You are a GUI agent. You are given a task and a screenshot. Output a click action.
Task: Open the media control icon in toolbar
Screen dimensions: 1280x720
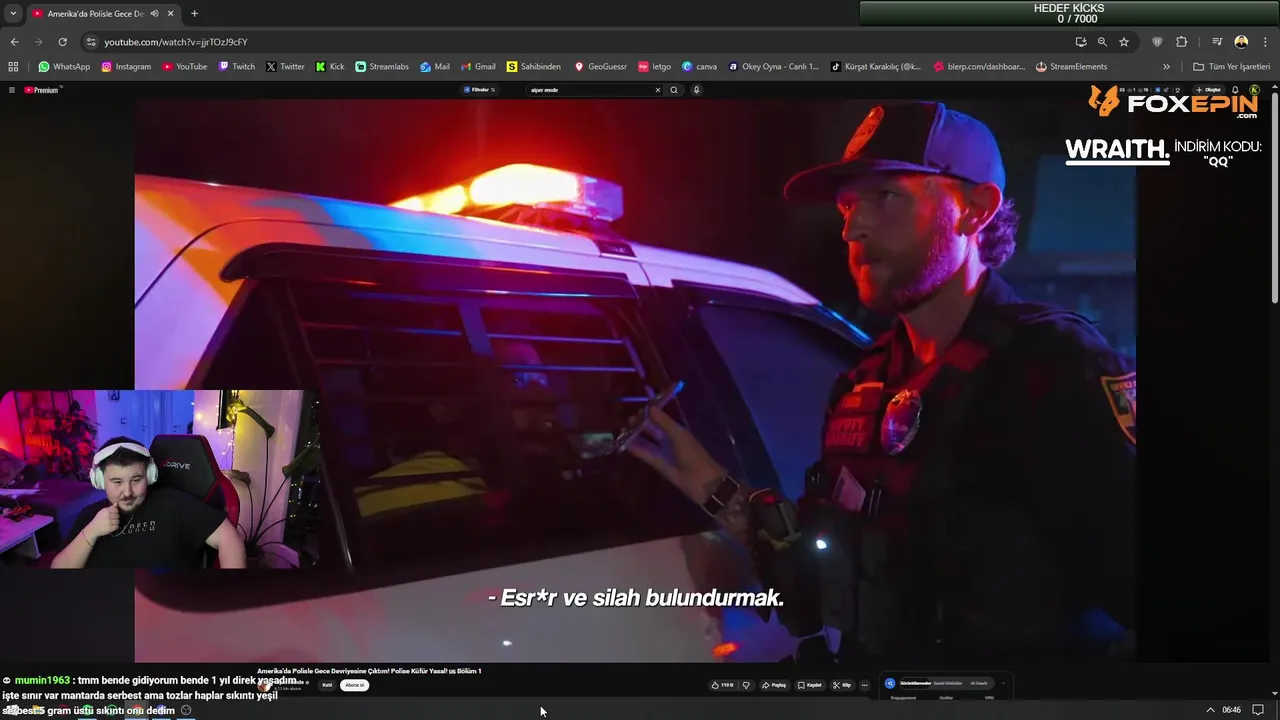[1217, 42]
